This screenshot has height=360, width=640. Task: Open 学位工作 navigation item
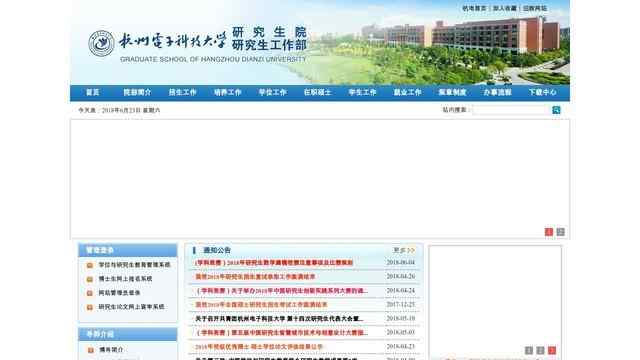[x=272, y=93]
